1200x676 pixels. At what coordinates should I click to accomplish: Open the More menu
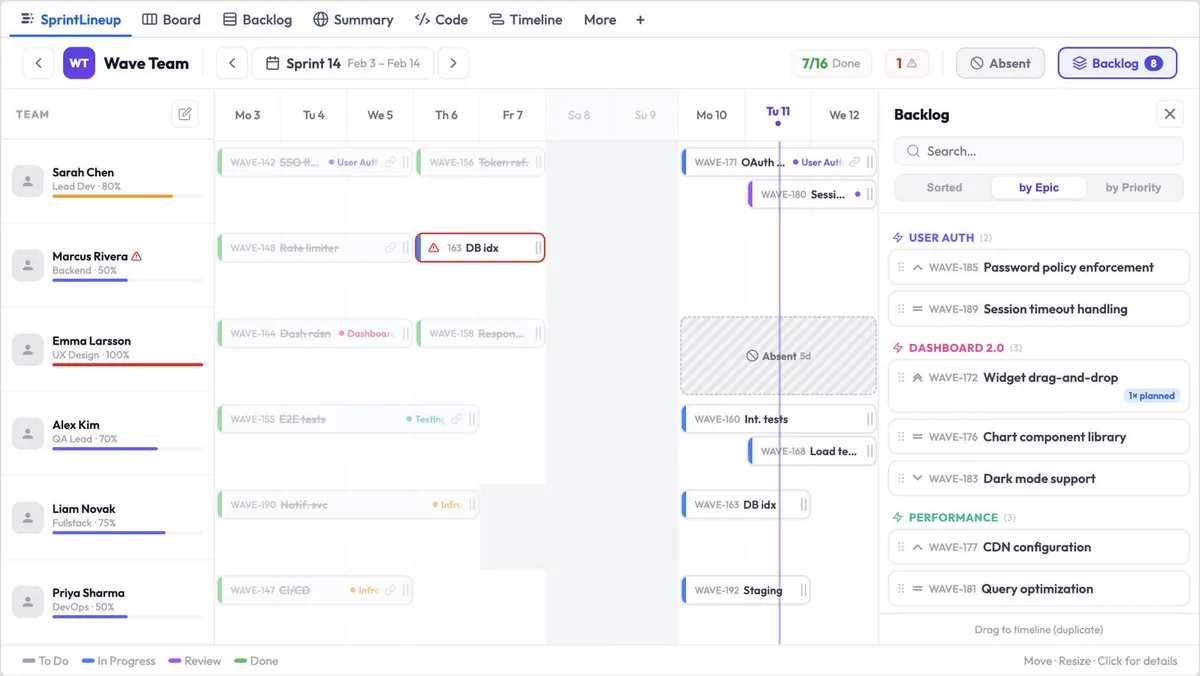click(600, 19)
